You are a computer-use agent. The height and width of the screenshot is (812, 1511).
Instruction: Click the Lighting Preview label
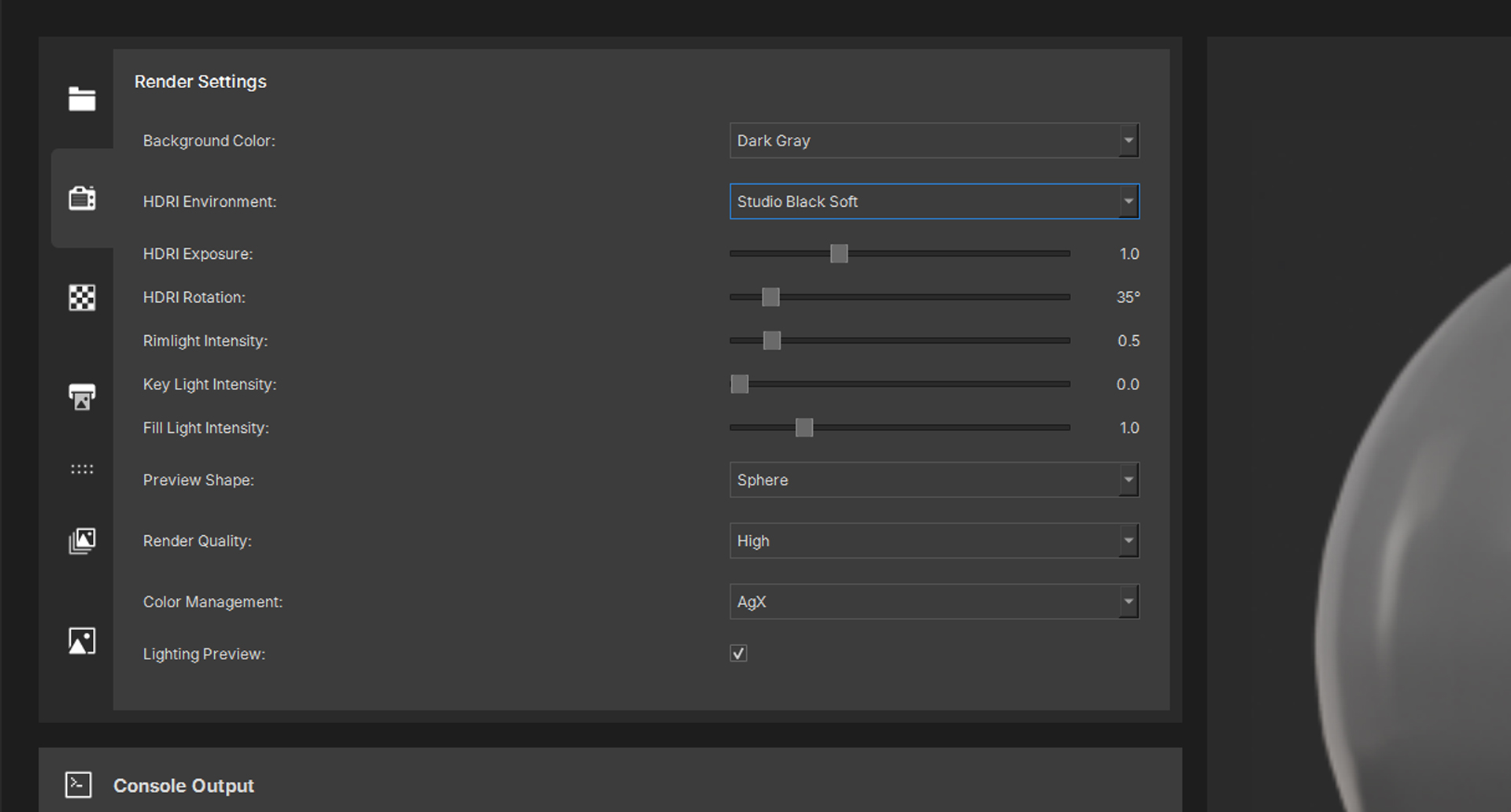click(205, 654)
